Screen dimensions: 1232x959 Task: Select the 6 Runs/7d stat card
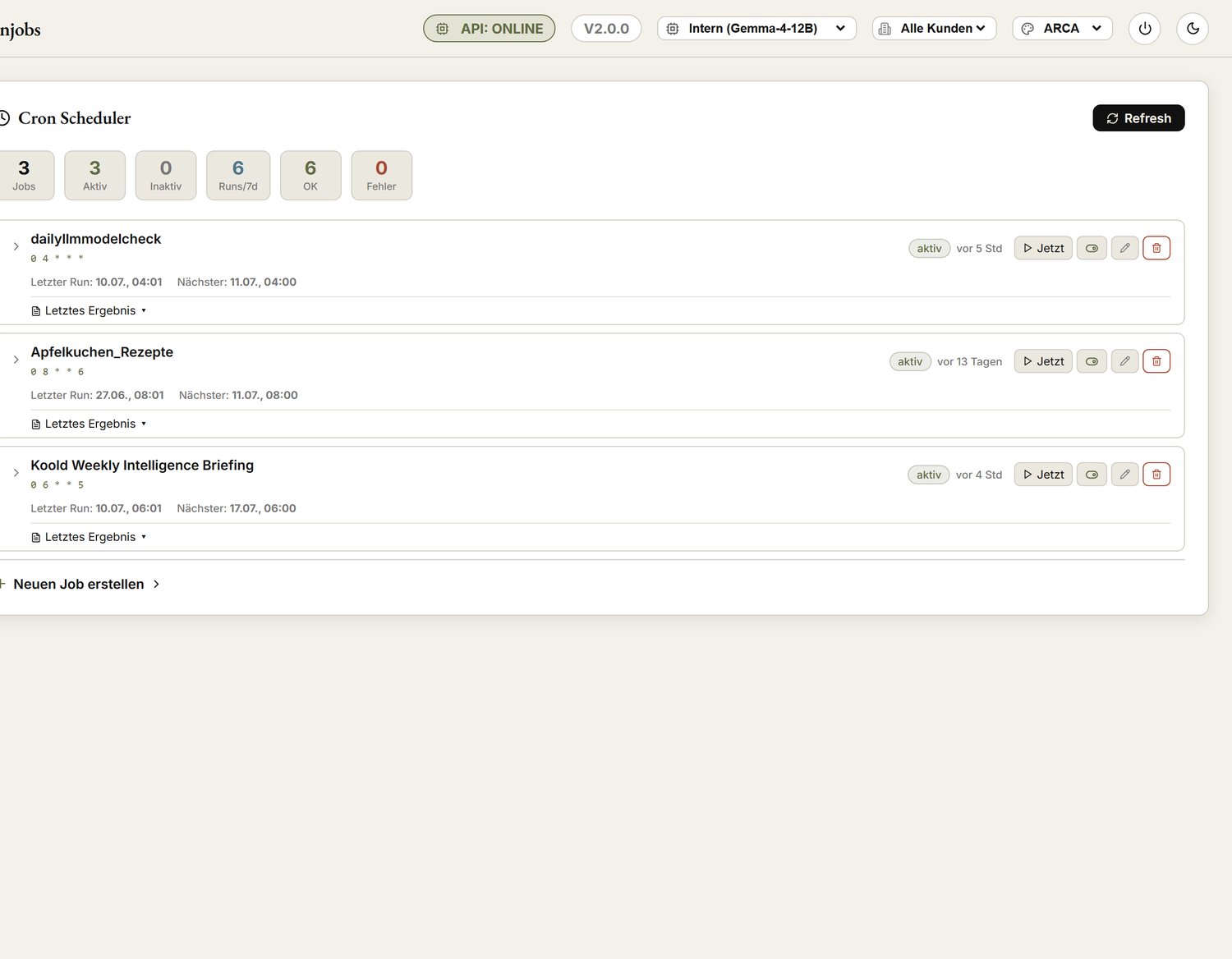(x=238, y=175)
